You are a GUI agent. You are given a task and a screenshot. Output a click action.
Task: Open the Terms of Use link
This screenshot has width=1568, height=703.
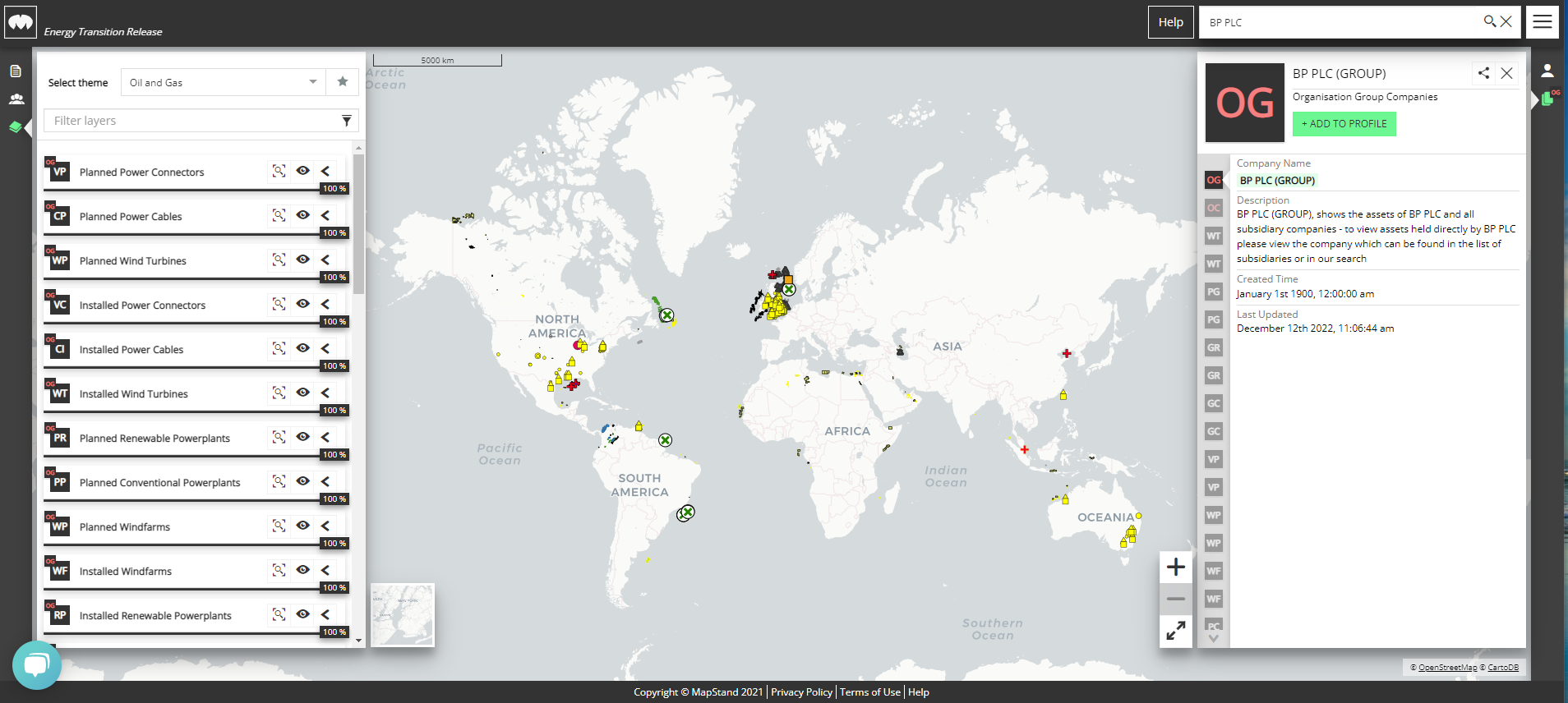coord(869,692)
